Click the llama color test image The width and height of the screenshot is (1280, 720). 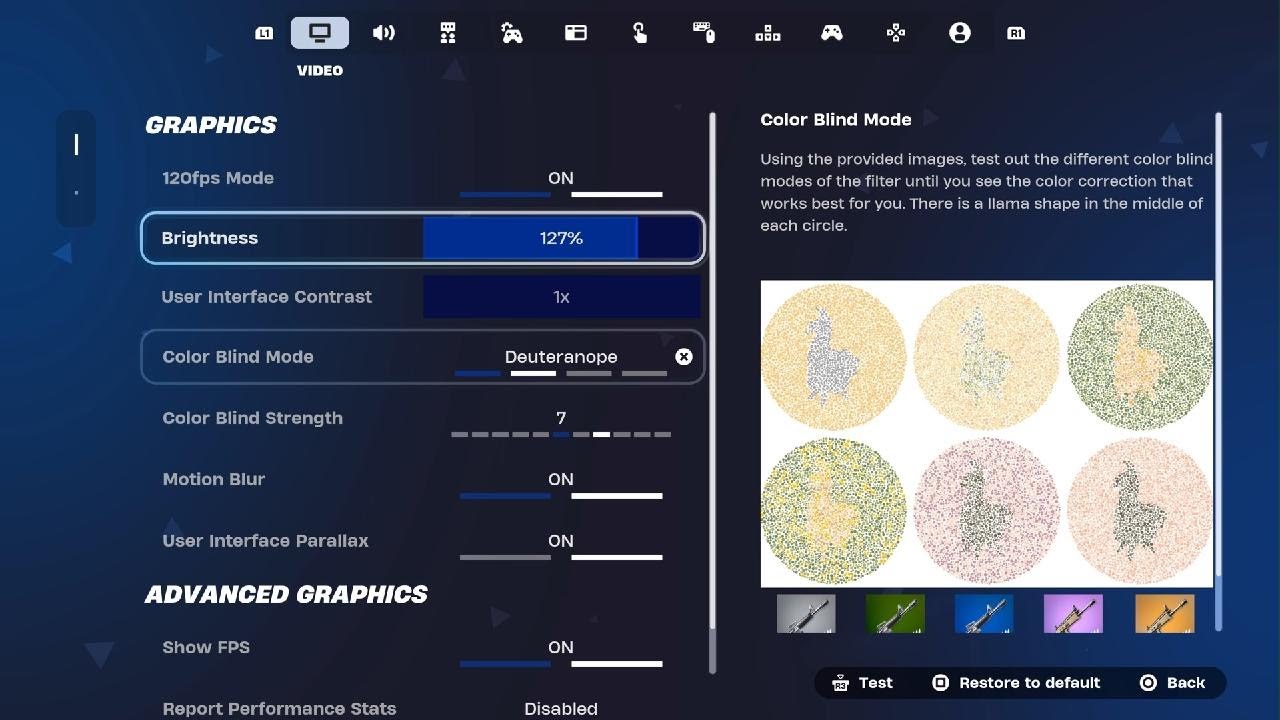click(987, 434)
